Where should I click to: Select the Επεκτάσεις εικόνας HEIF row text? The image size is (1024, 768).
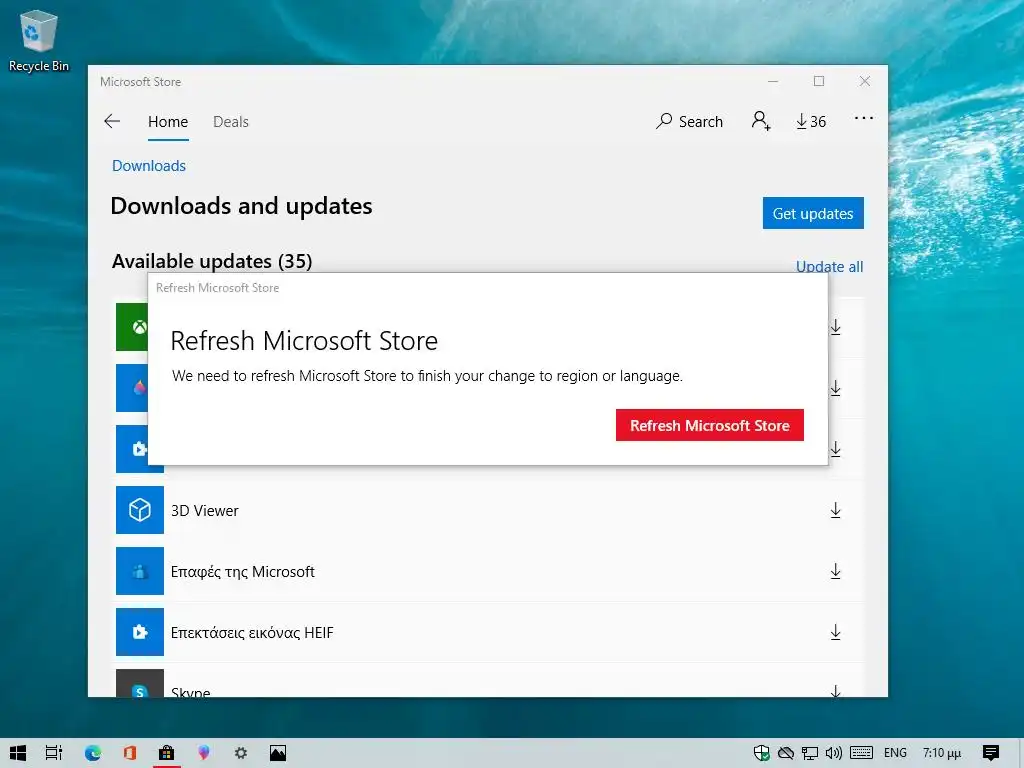tap(252, 633)
